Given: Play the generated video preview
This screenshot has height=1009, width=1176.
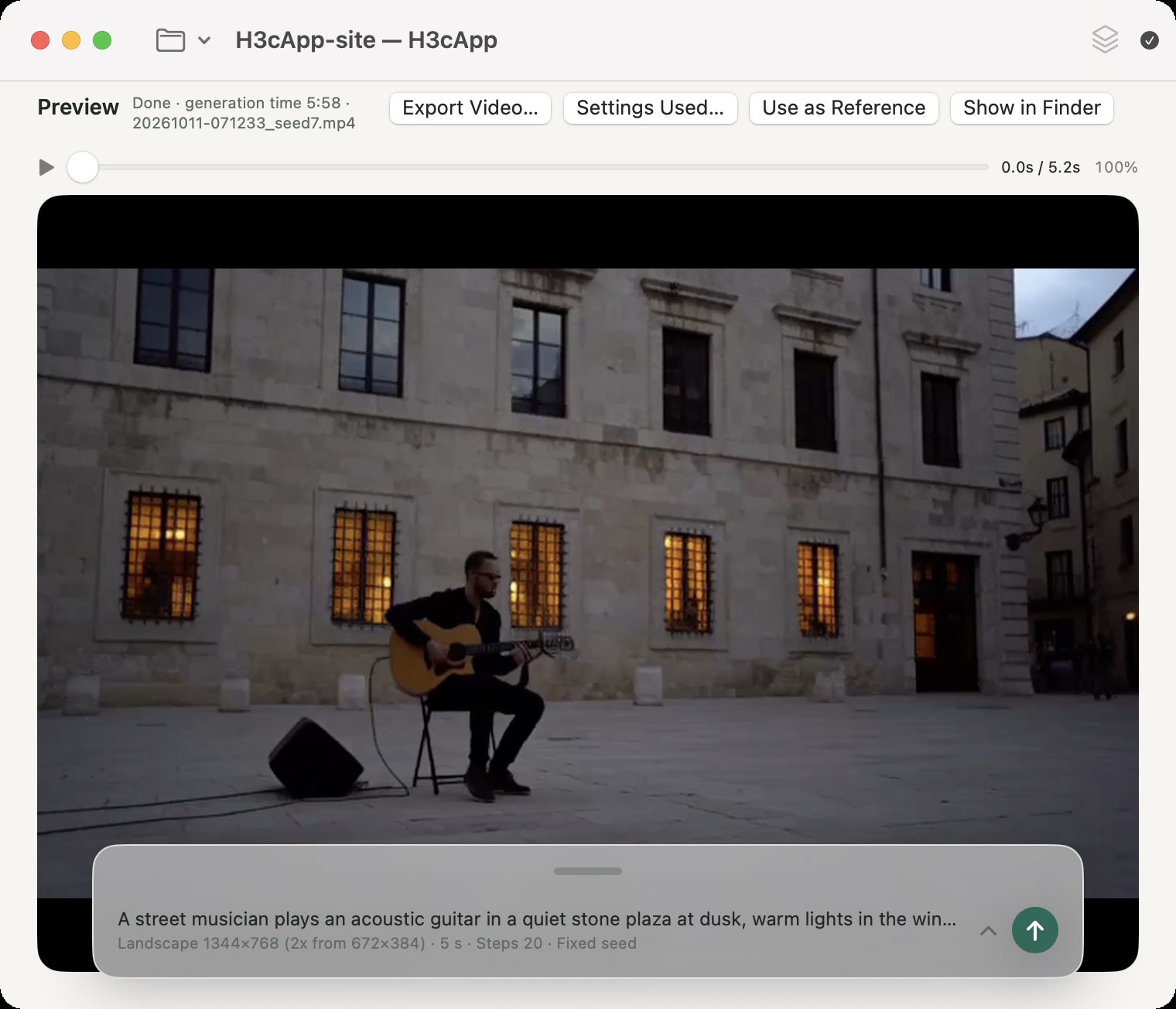Looking at the screenshot, I should point(46,167).
